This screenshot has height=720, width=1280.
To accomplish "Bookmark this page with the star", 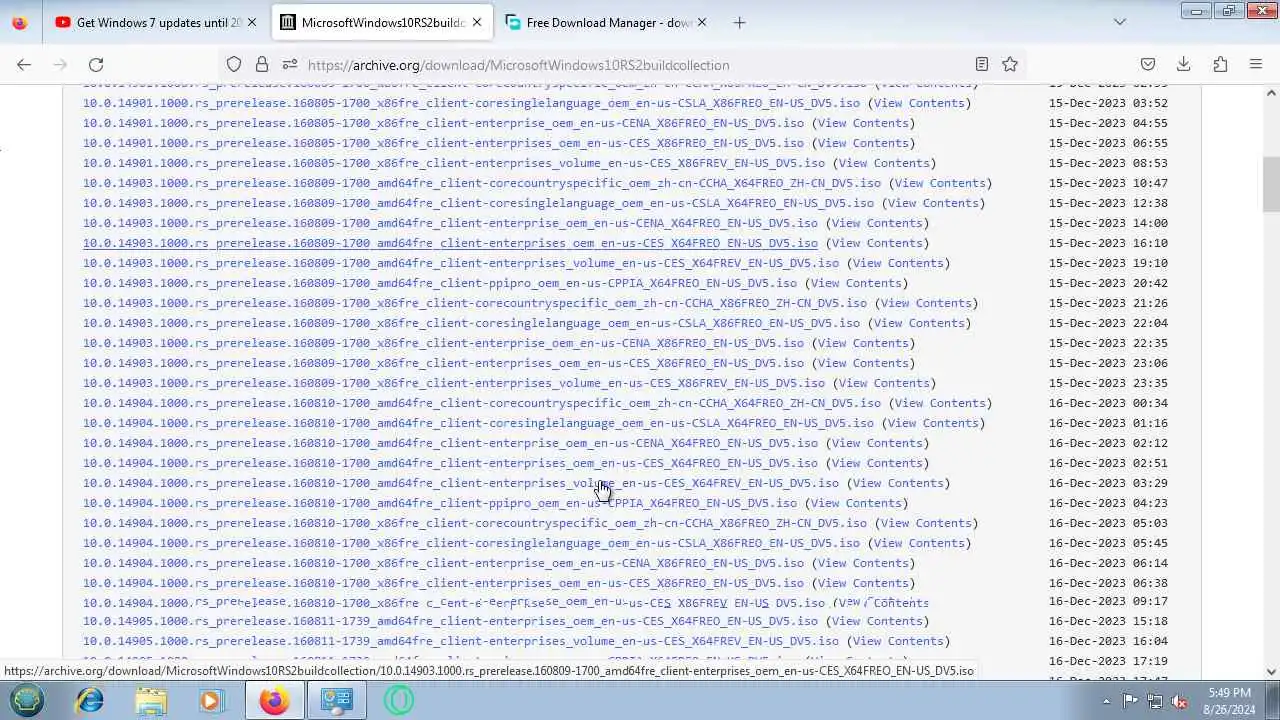I will pos(1010,64).
